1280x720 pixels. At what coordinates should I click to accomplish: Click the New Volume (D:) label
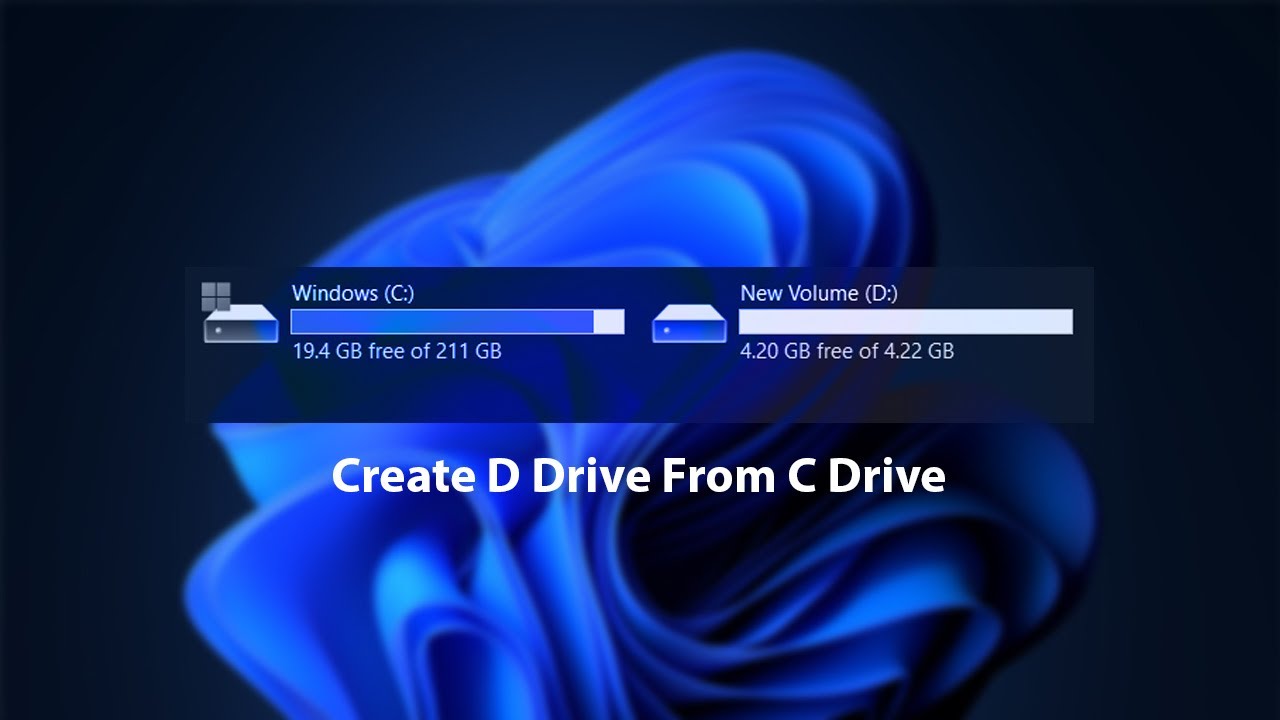tap(819, 293)
